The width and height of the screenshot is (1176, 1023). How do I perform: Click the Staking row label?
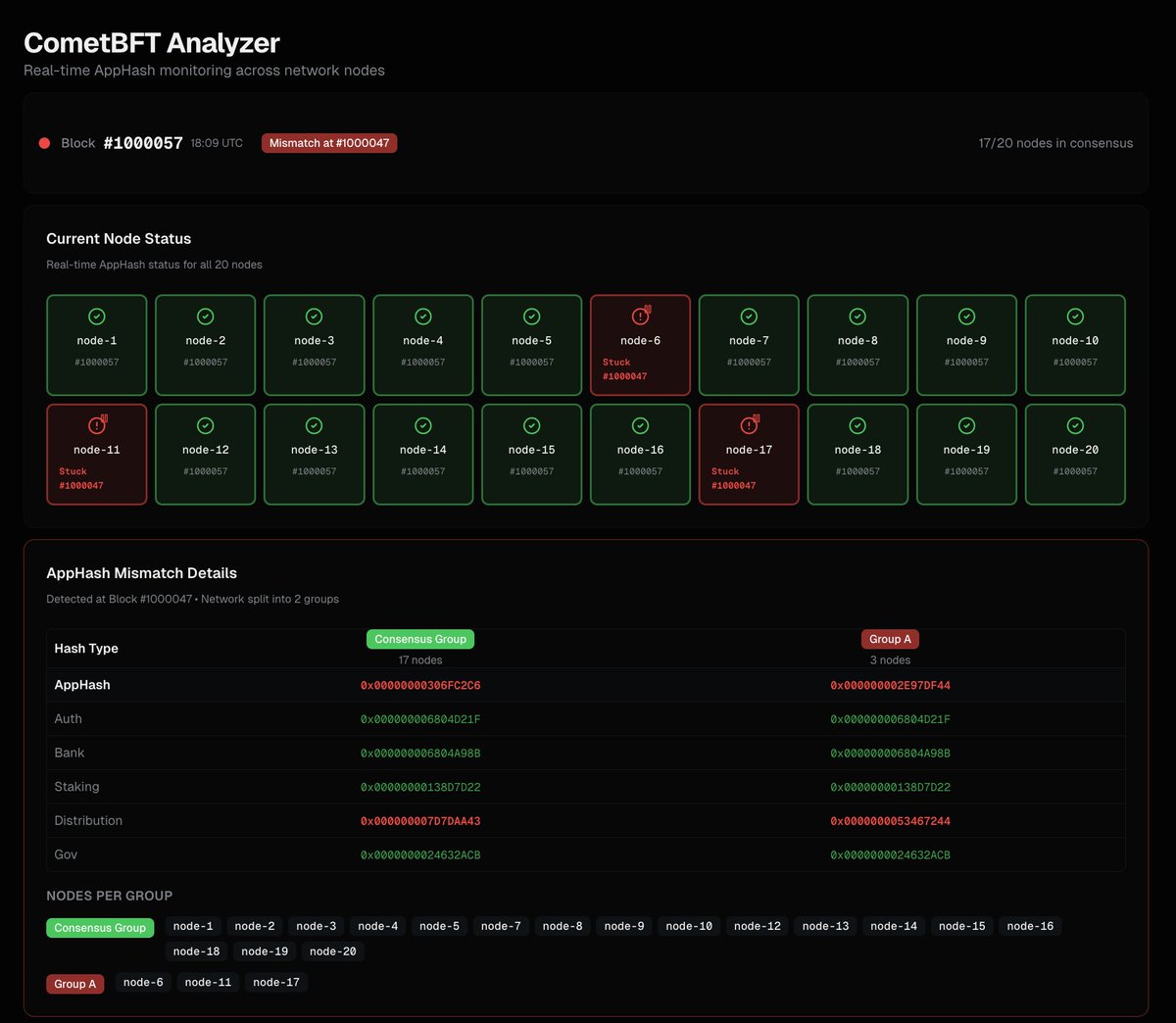tap(76, 787)
